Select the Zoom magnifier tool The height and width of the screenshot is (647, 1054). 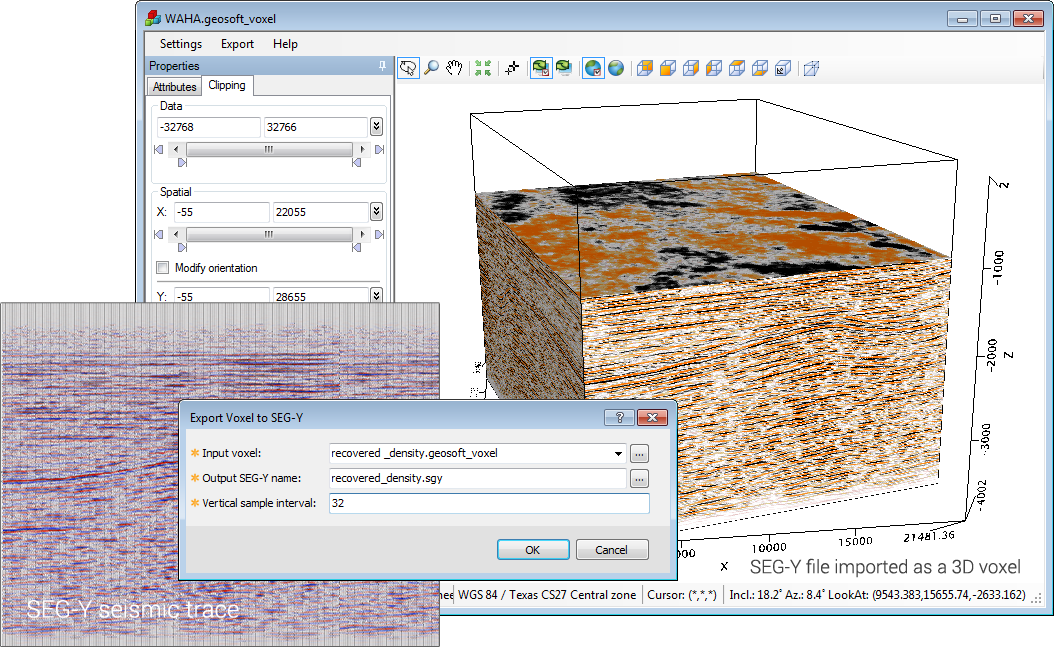(432, 68)
